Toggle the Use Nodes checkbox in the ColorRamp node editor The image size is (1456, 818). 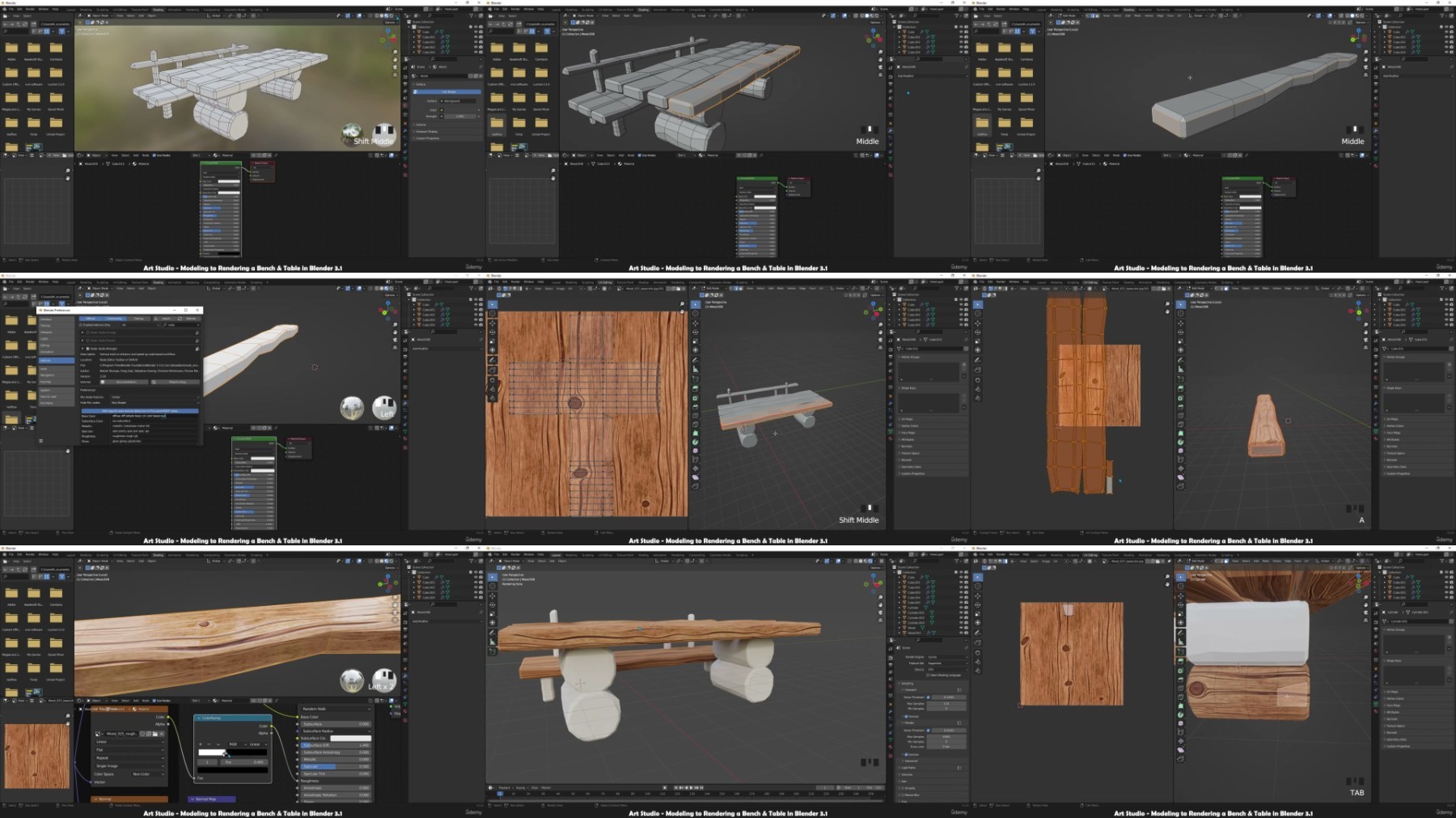154,701
